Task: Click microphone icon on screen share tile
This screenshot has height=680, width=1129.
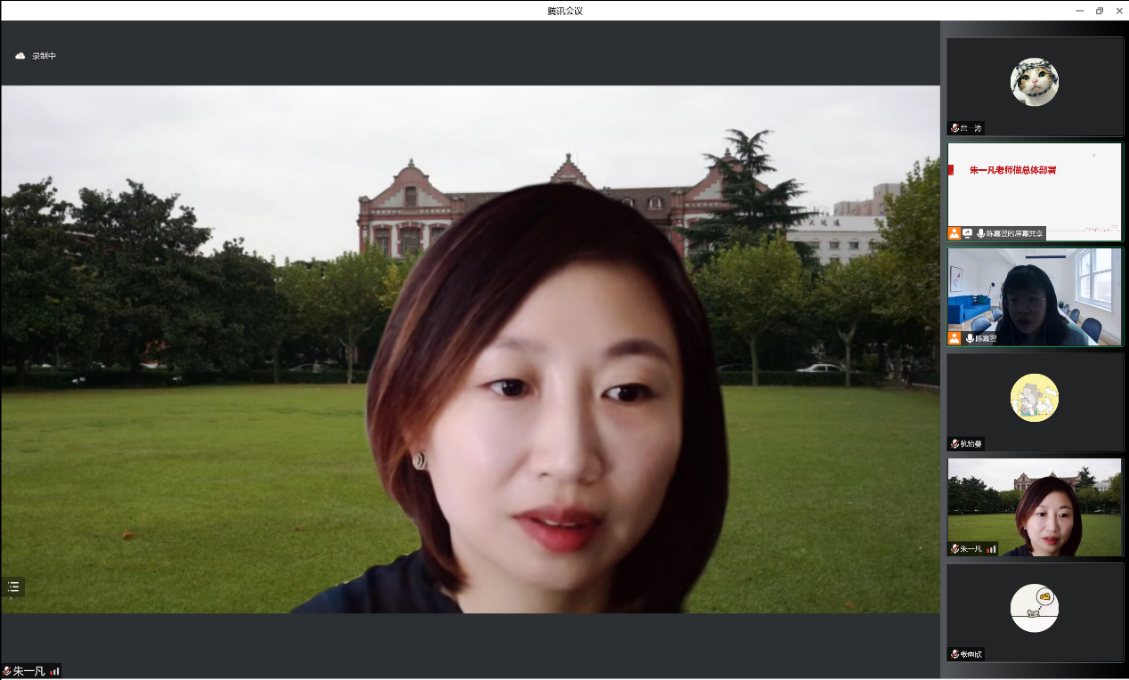Action: [981, 233]
